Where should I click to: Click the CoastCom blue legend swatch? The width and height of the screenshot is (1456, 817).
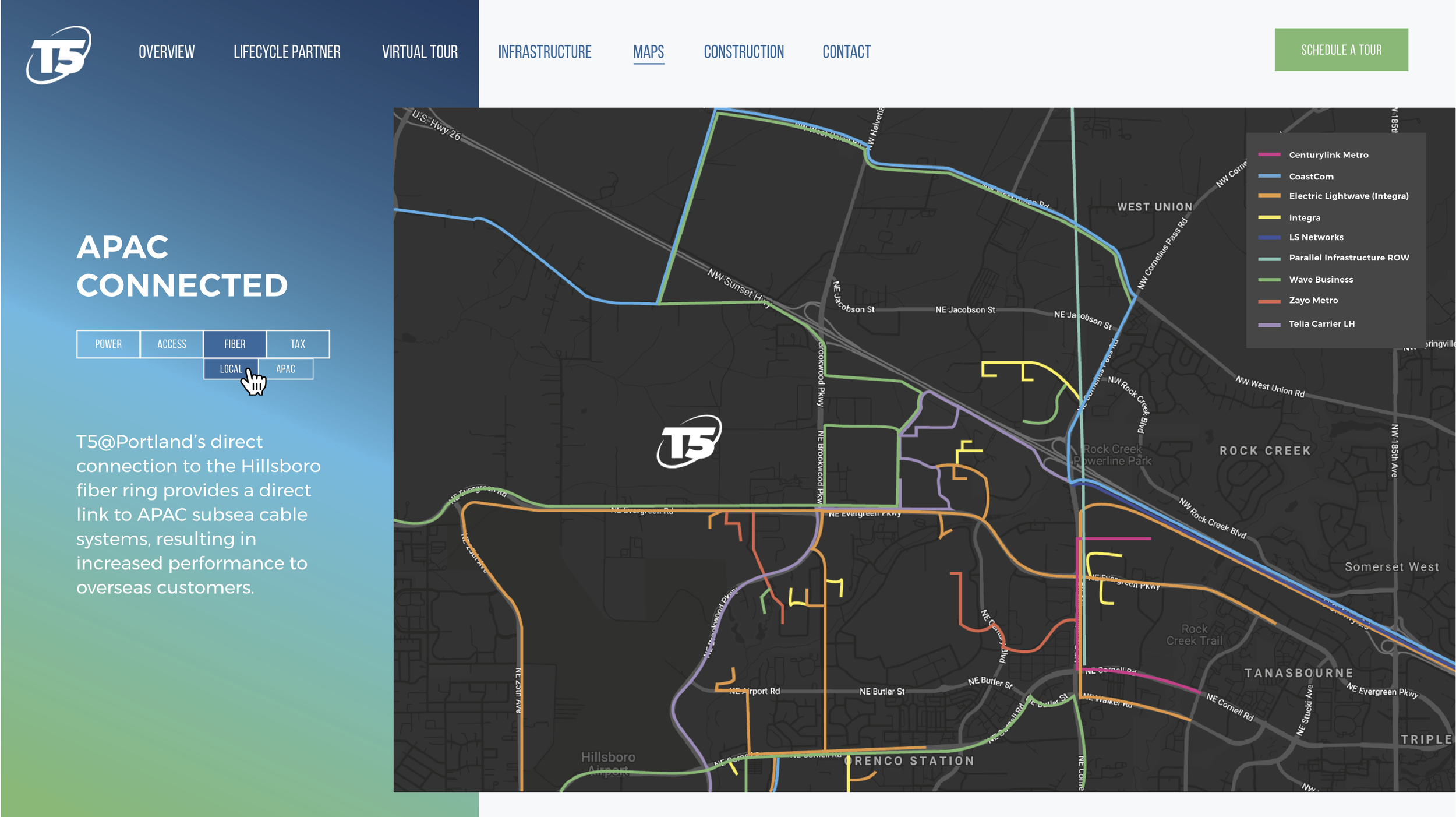coord(1269,176)
